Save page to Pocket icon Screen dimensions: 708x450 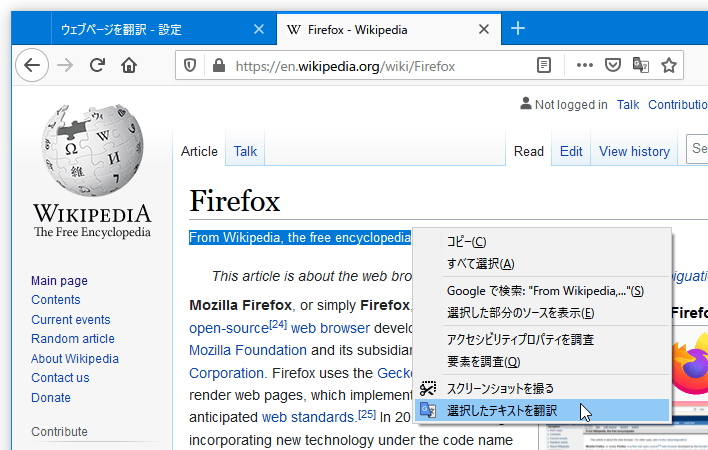click(613, 65)
